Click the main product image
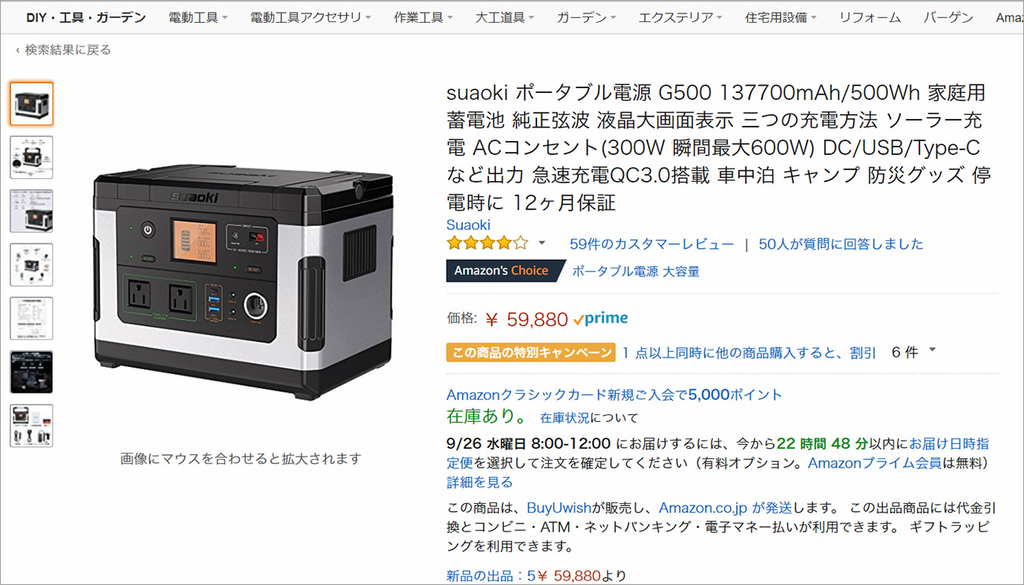Screen dimensions: 1024x585 click(243, 281)
